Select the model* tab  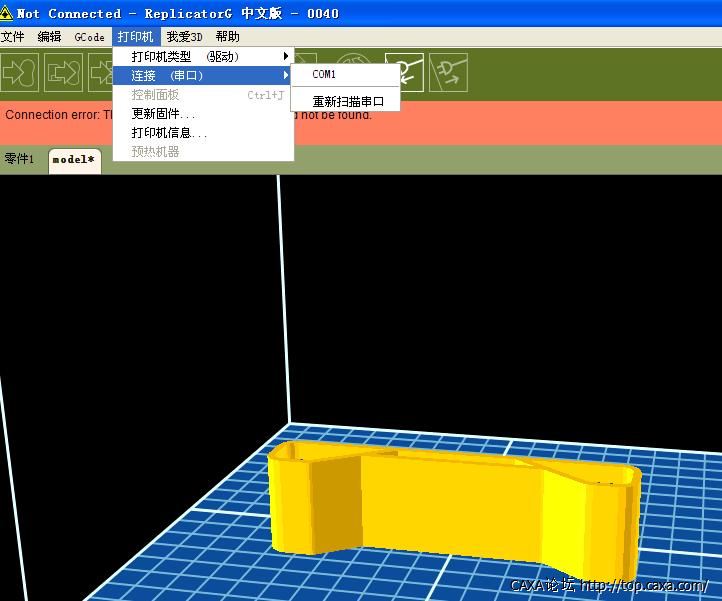click(x=74, y=159)
